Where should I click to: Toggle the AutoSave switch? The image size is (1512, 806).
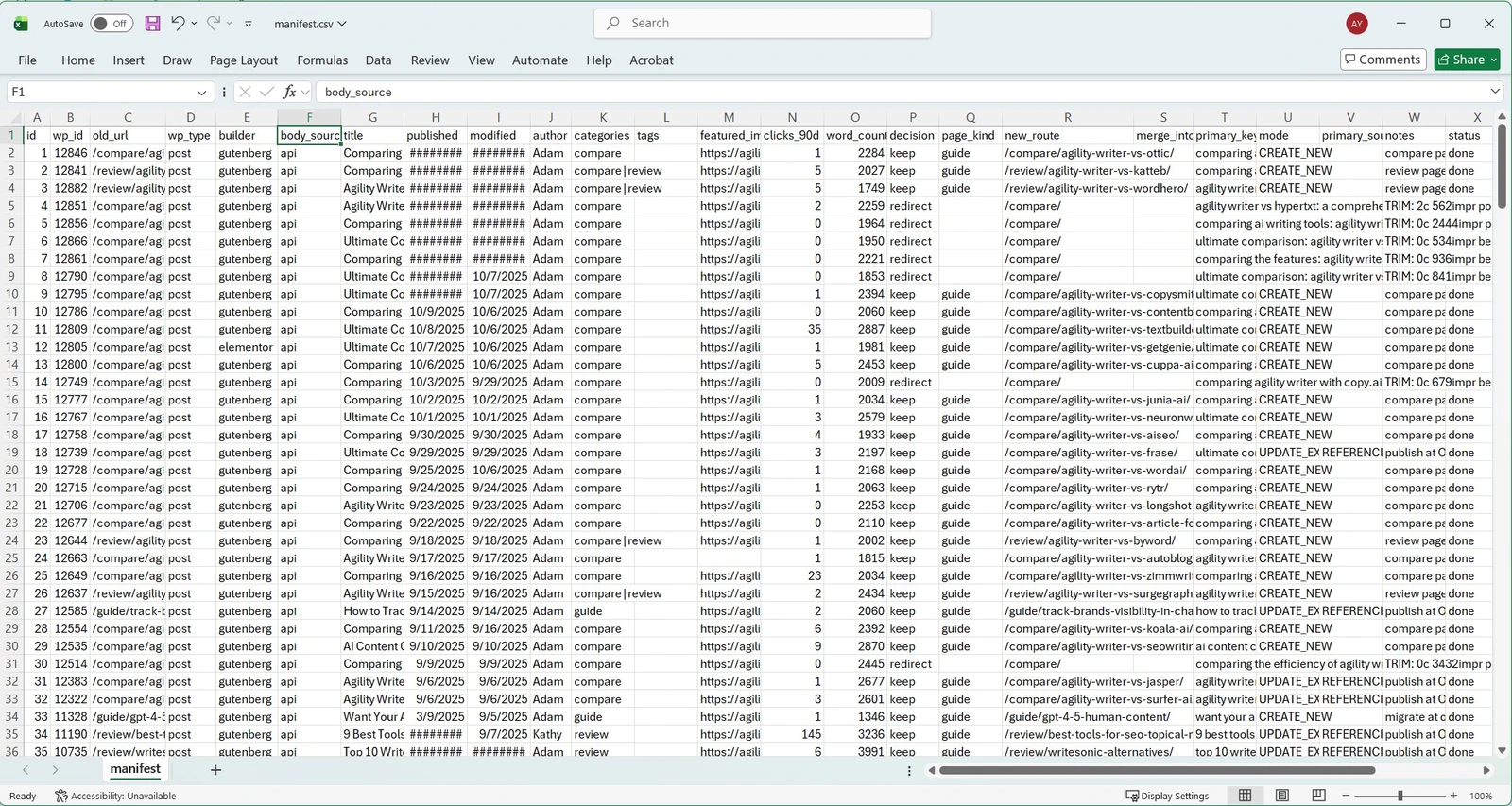[x=112, y=24]
